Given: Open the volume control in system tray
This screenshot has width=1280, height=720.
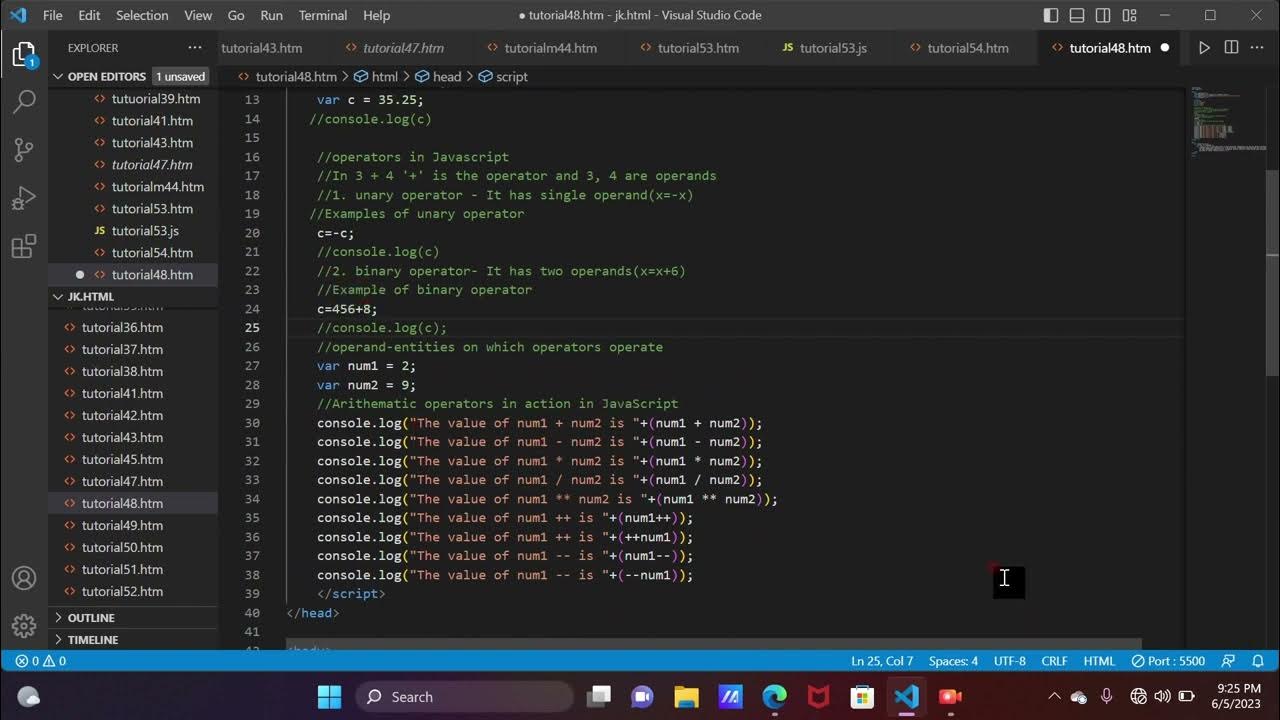Looking at the screenshot, I should [x=1162, y=697].
